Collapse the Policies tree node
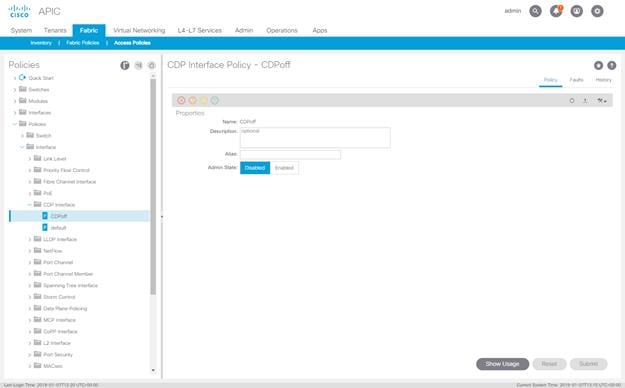Screen dimensions: 625x388 tap(15, 124)
